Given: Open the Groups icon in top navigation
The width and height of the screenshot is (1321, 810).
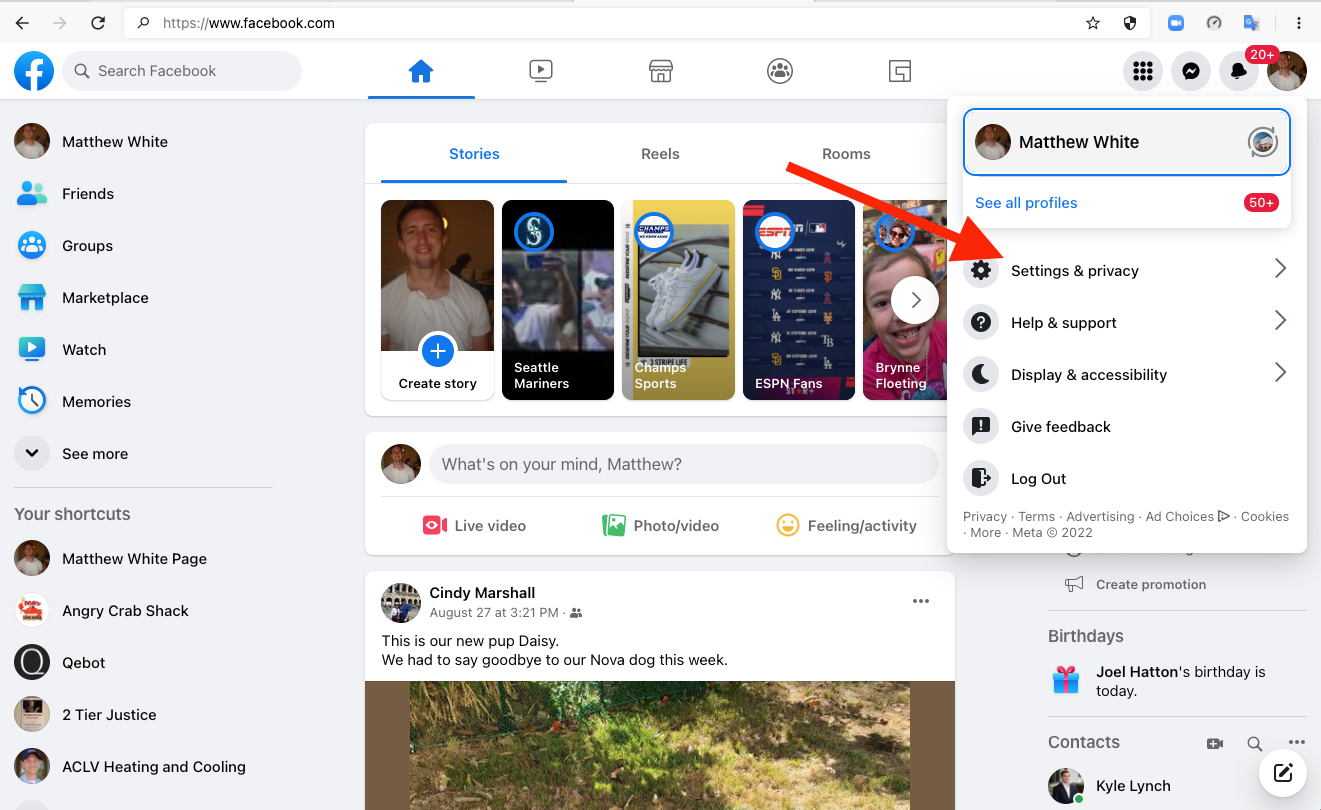Looking at the screenshot, I should coord(780,71).
